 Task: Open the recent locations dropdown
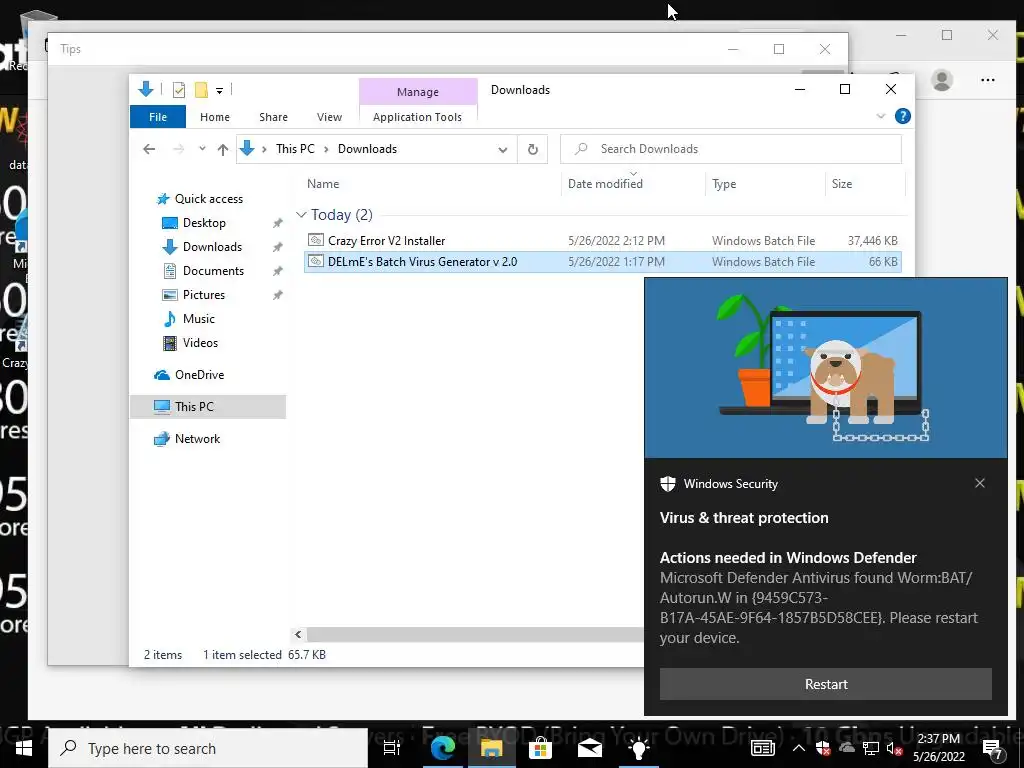click(202, 149)
